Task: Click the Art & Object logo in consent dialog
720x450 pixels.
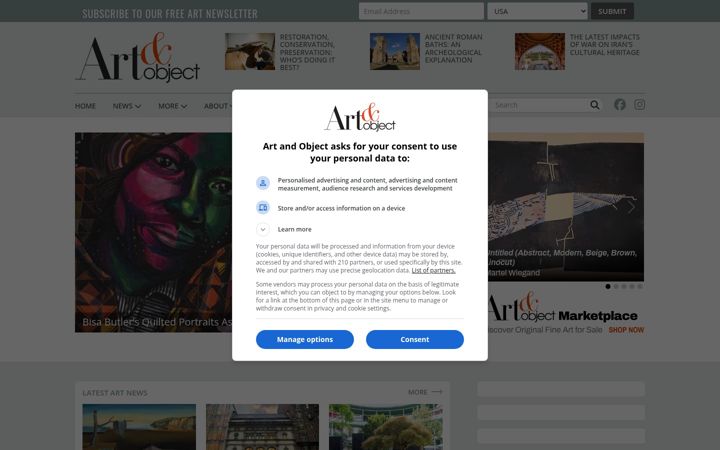Action: coord(360,117)
